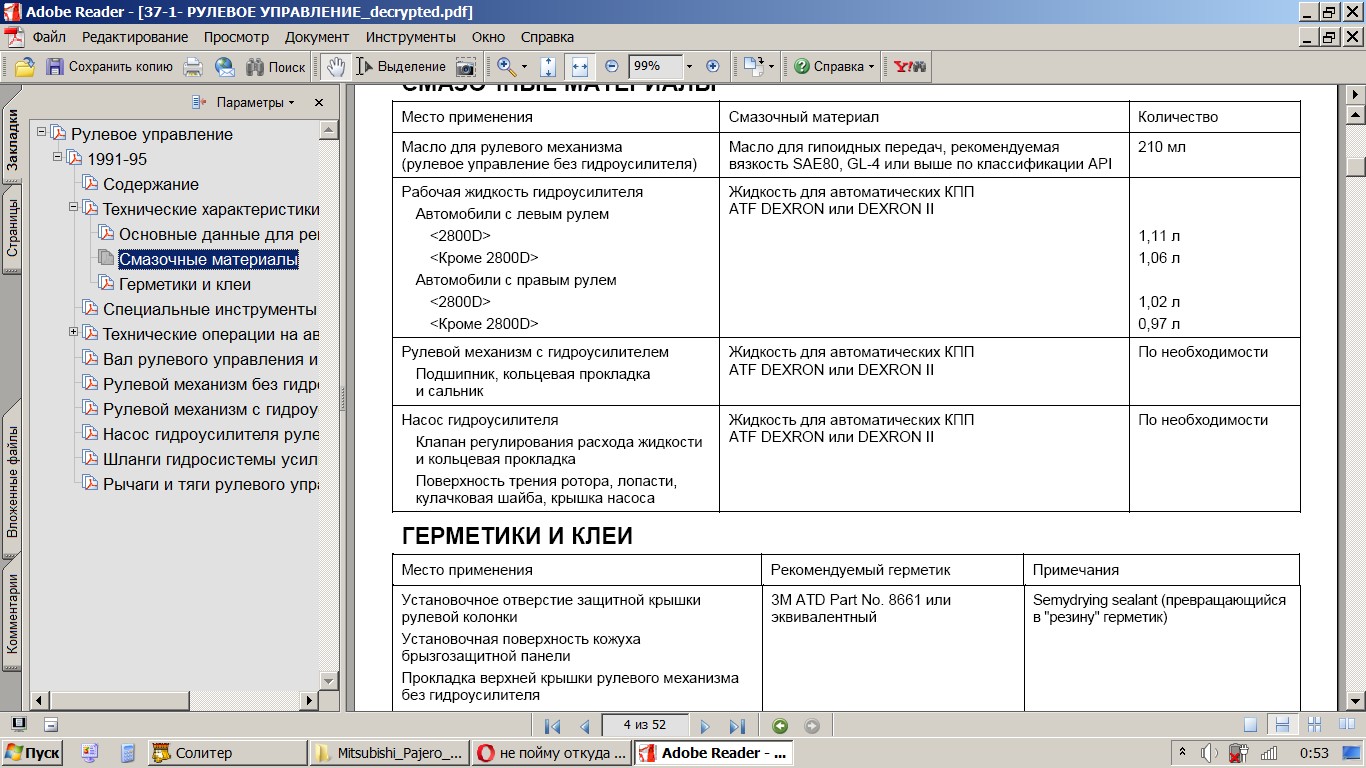Toggle single page layout view

pyautogui.click(x=1250, y=726)
